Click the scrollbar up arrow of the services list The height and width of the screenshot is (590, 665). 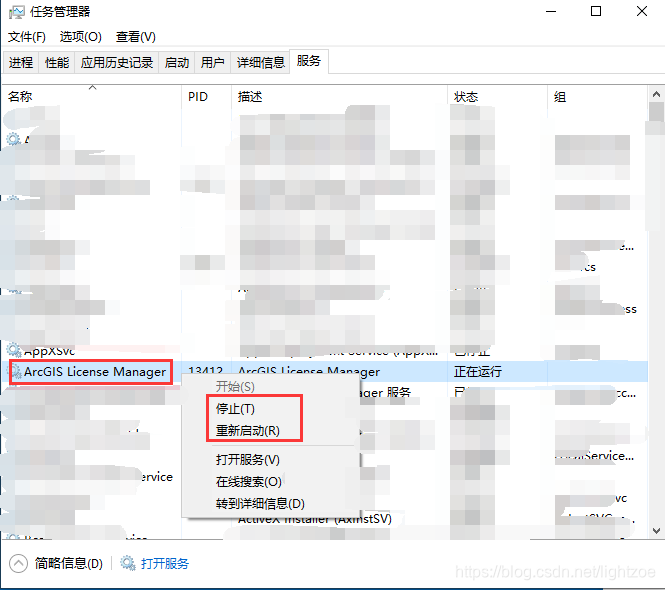coord(656,94)
